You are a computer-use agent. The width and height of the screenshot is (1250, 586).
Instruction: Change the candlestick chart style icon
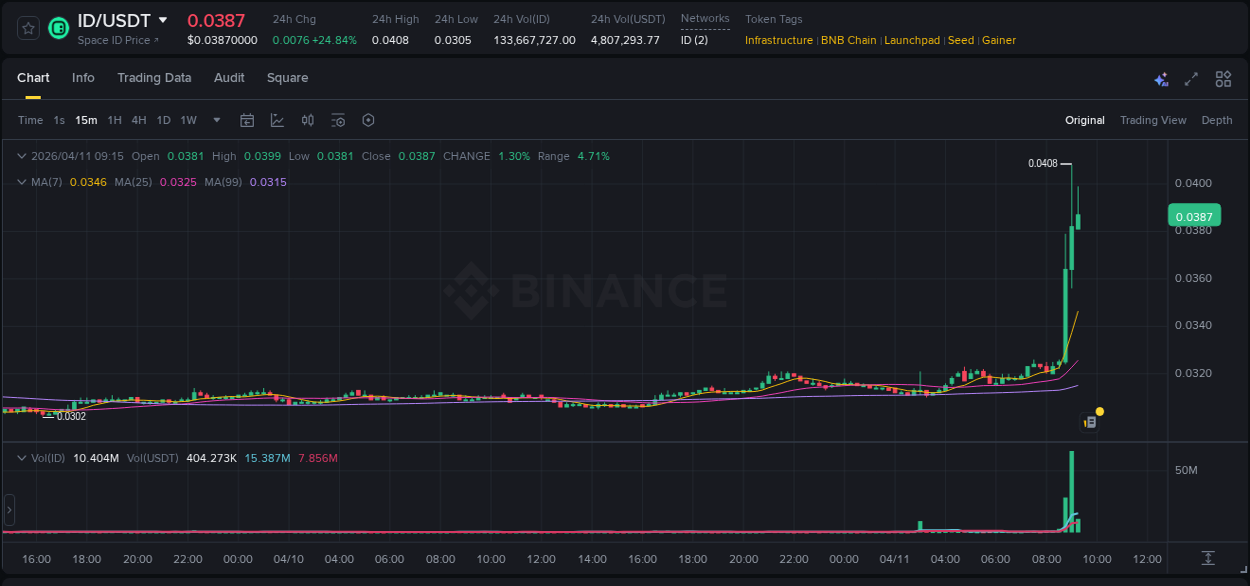308,120
